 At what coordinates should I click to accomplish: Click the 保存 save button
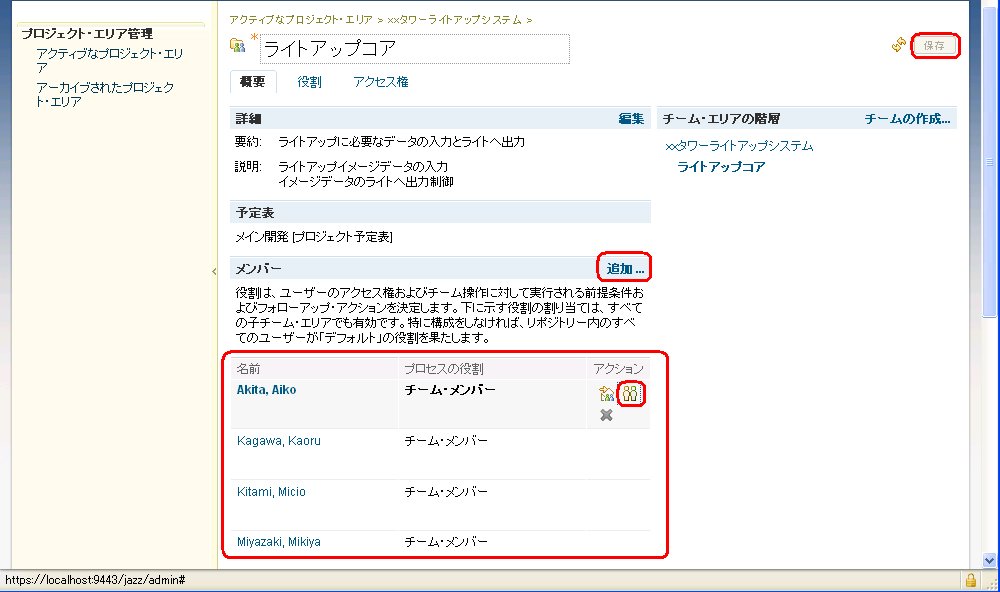click(934, 45)
